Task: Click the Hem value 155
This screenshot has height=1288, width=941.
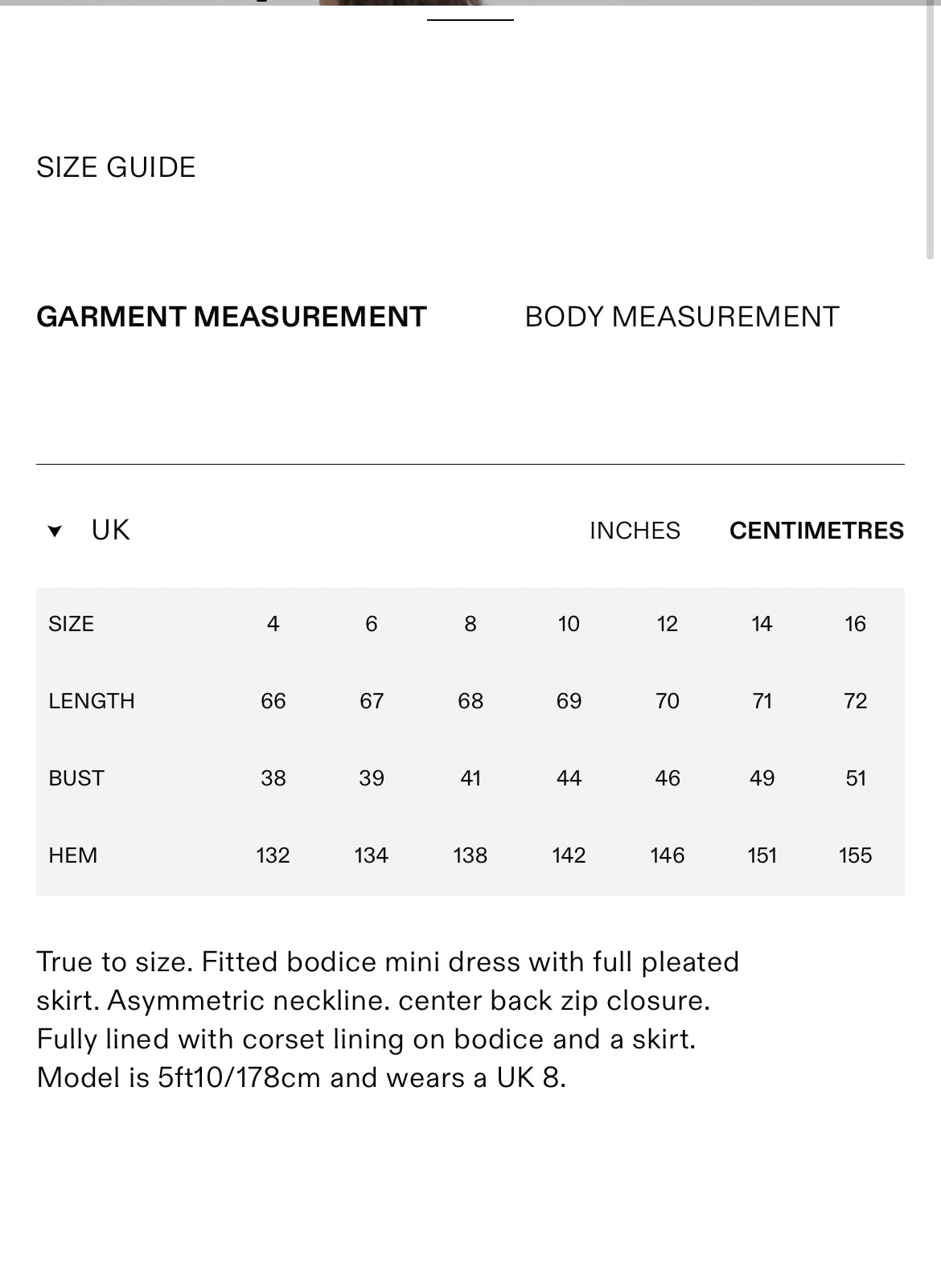Action: [855, 855]
